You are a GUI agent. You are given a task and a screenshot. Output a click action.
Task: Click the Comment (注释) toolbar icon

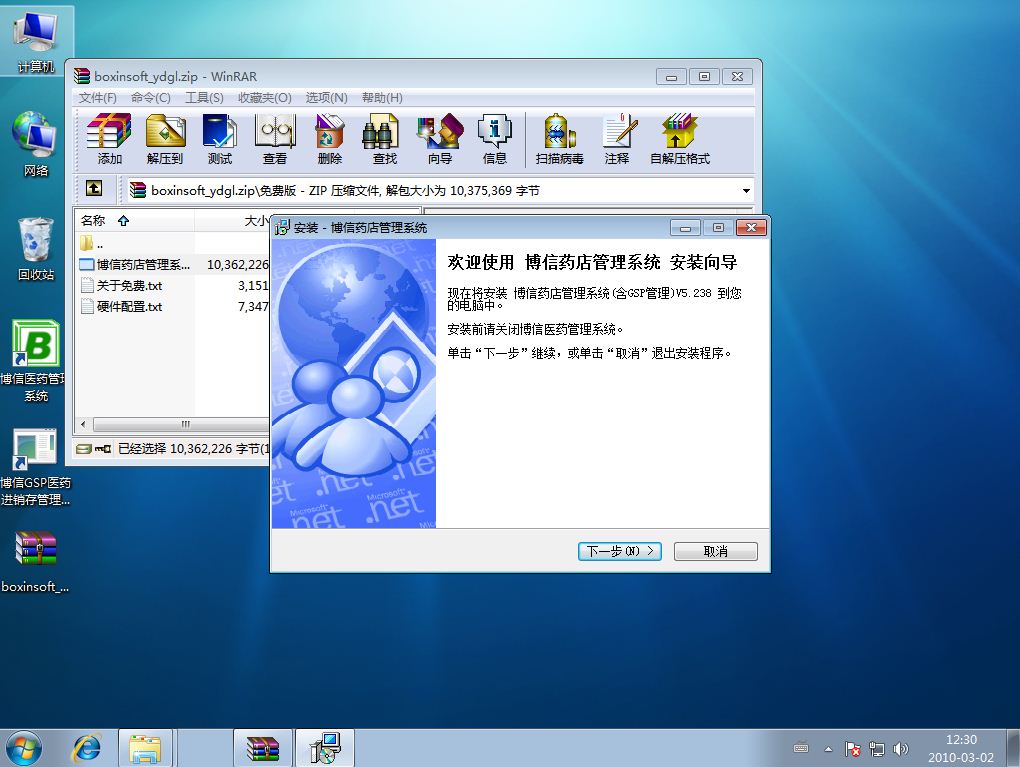pos(617,139)
